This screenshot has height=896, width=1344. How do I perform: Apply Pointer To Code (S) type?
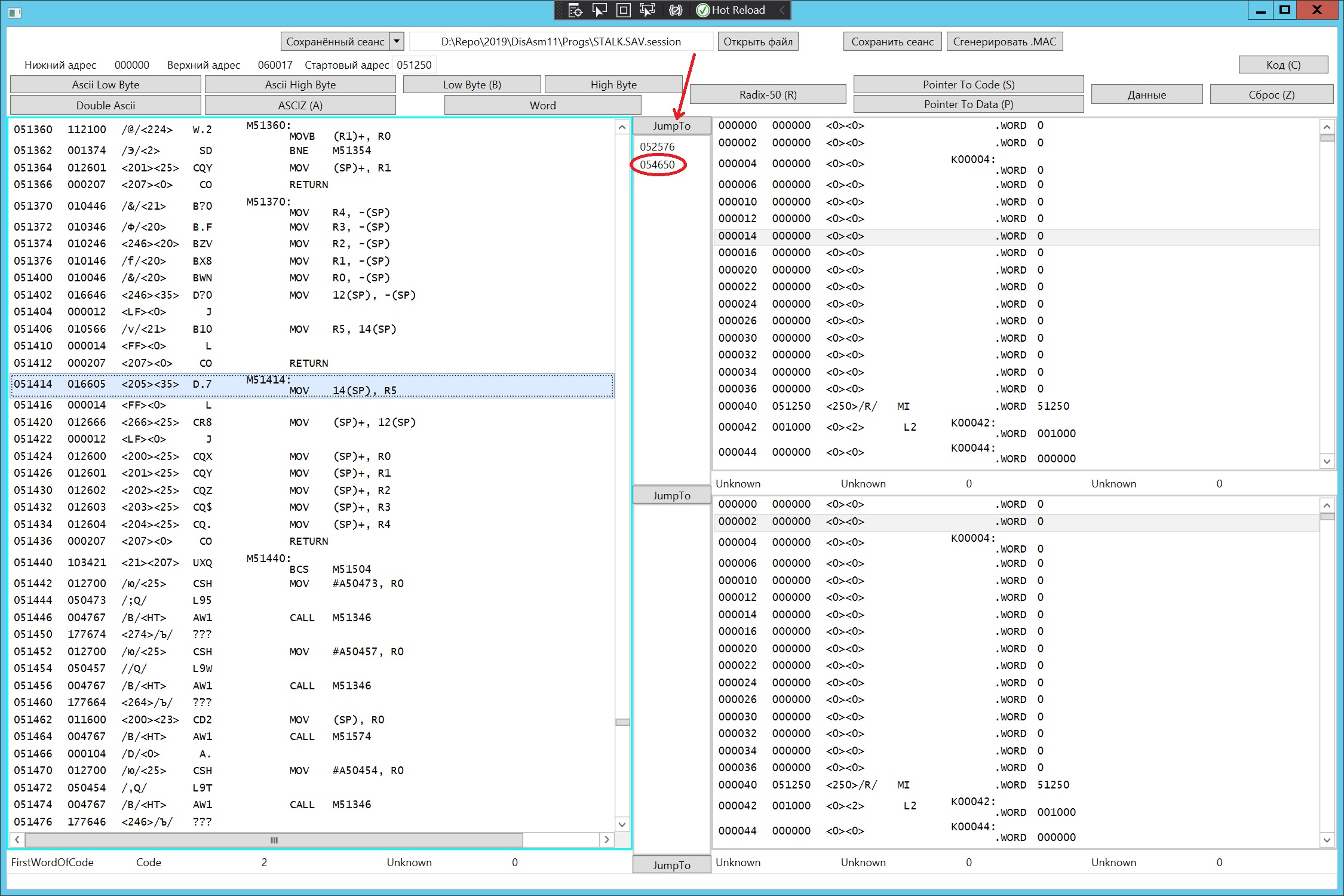coord(968,84)
